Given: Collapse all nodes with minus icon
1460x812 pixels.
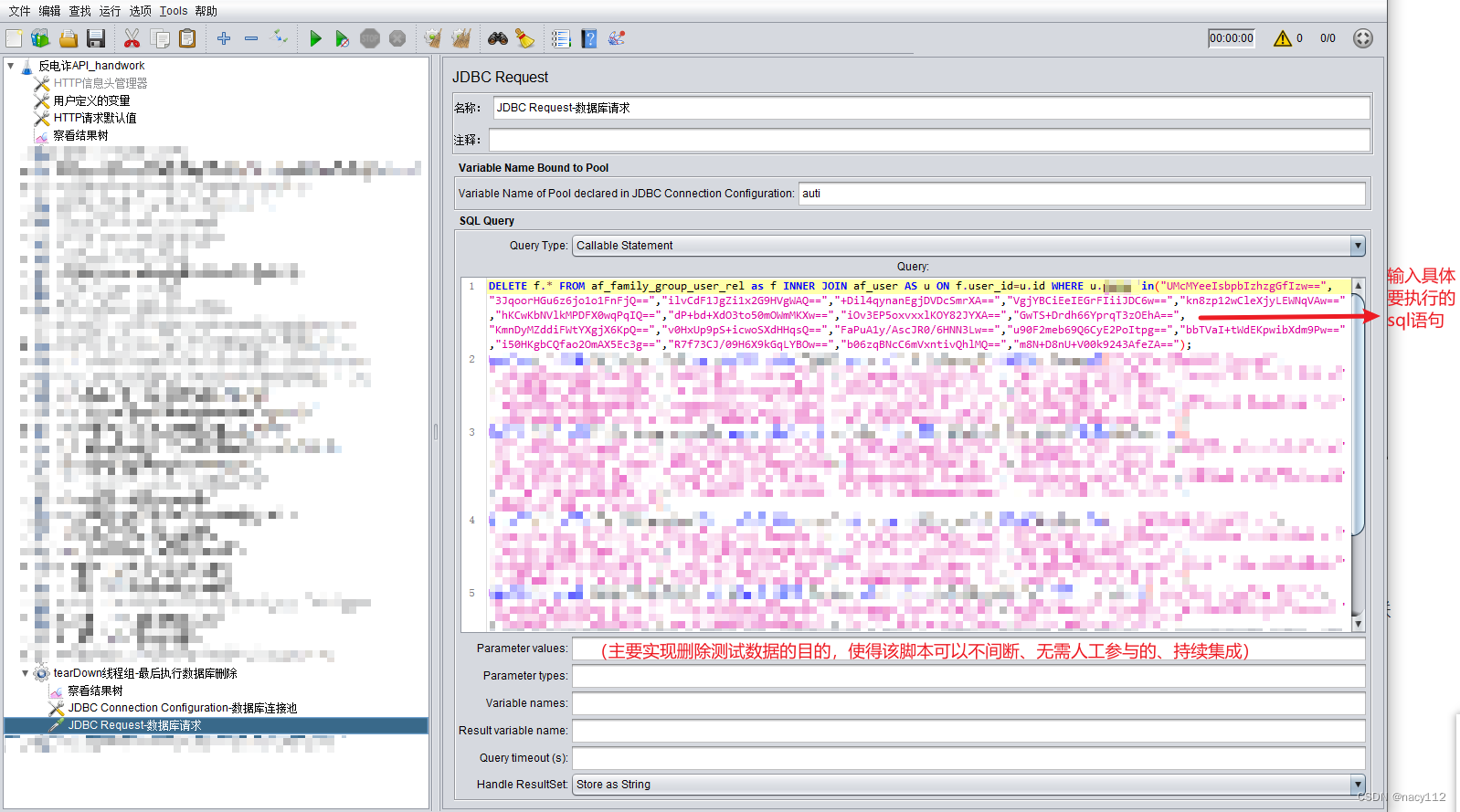Looking at the screenshot, I should [x=251, y=38].
